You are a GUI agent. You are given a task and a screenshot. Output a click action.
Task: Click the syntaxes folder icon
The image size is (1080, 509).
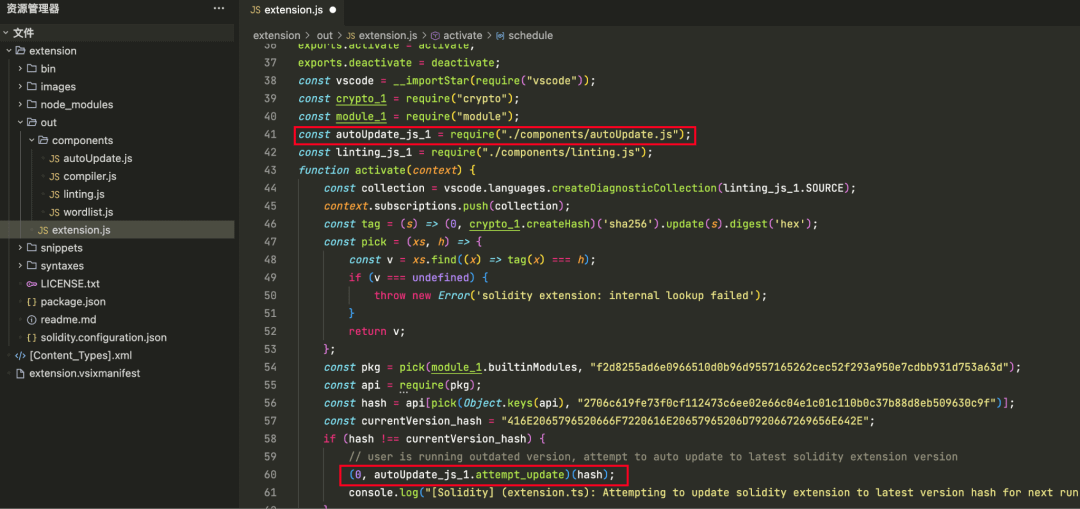tap(32, 266)
